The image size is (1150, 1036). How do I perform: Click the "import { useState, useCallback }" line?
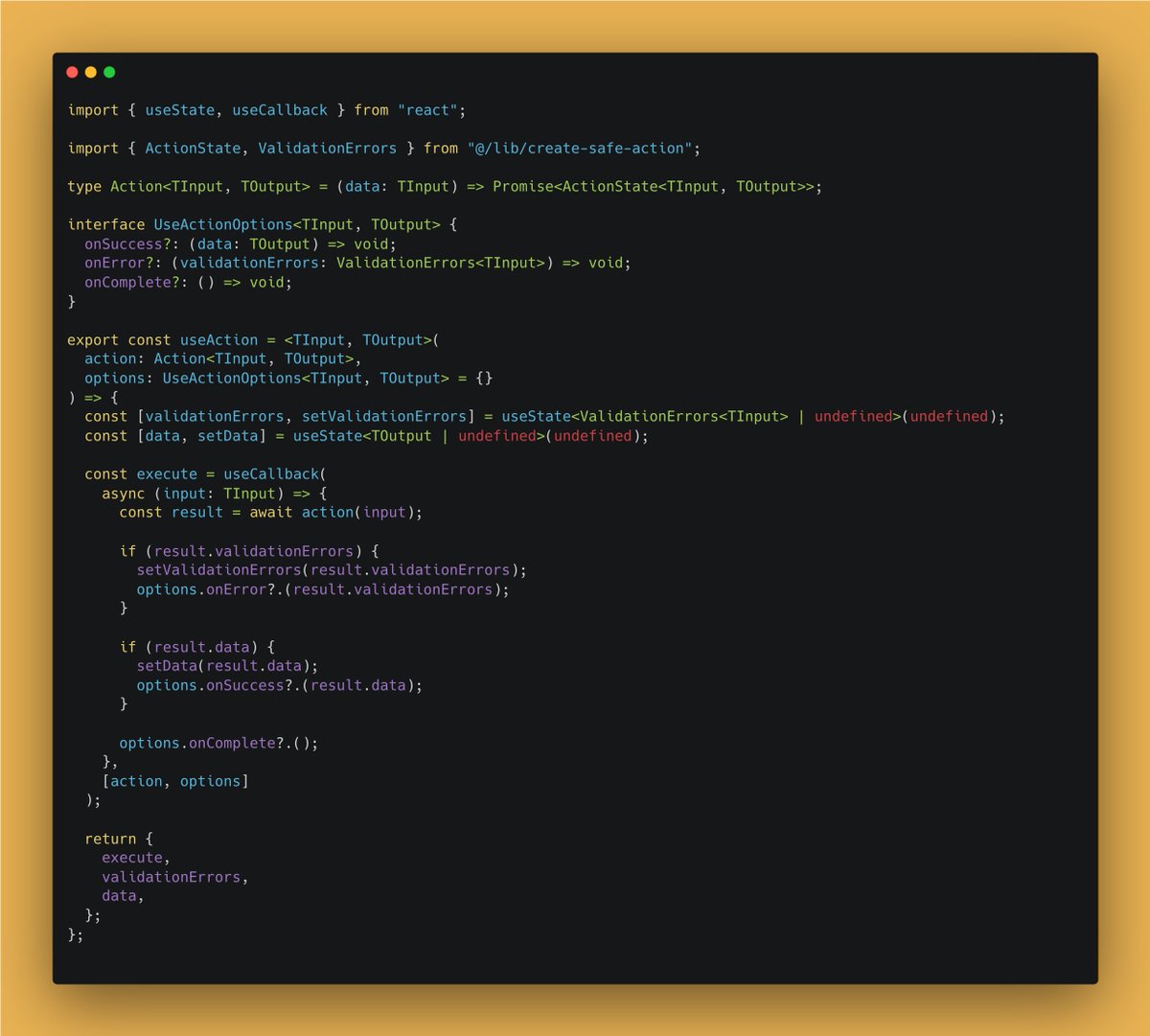(266, 110)
